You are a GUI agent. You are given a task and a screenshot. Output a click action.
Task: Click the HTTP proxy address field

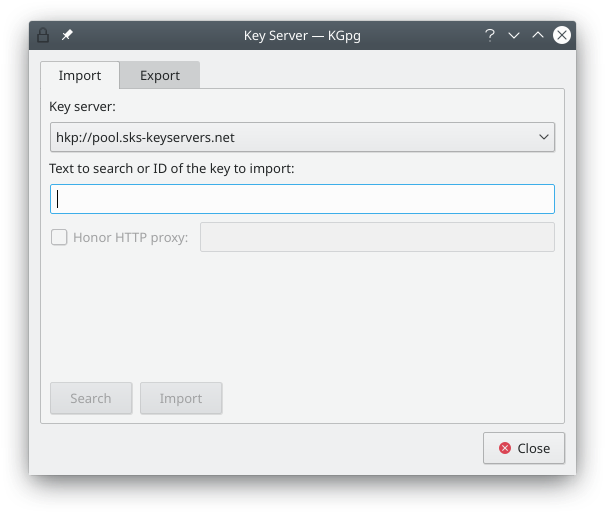click(377, 237)
